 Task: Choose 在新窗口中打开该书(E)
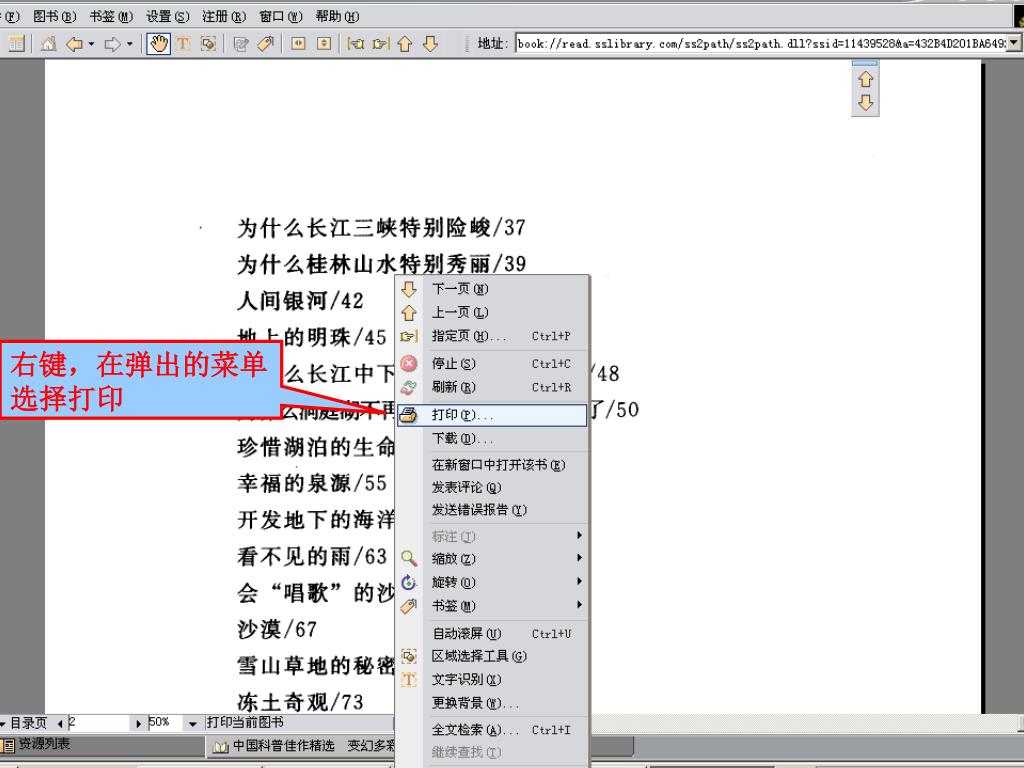click(492, 465)
